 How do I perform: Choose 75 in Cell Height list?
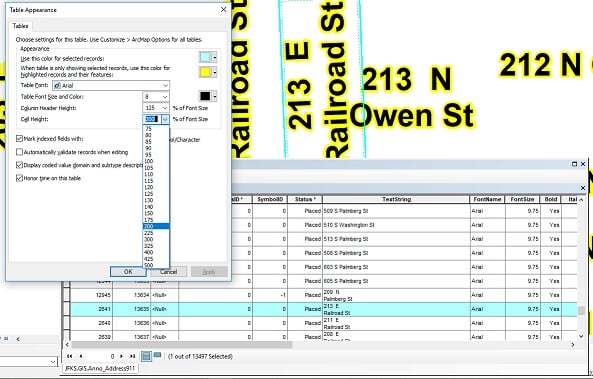click(156, 129)
